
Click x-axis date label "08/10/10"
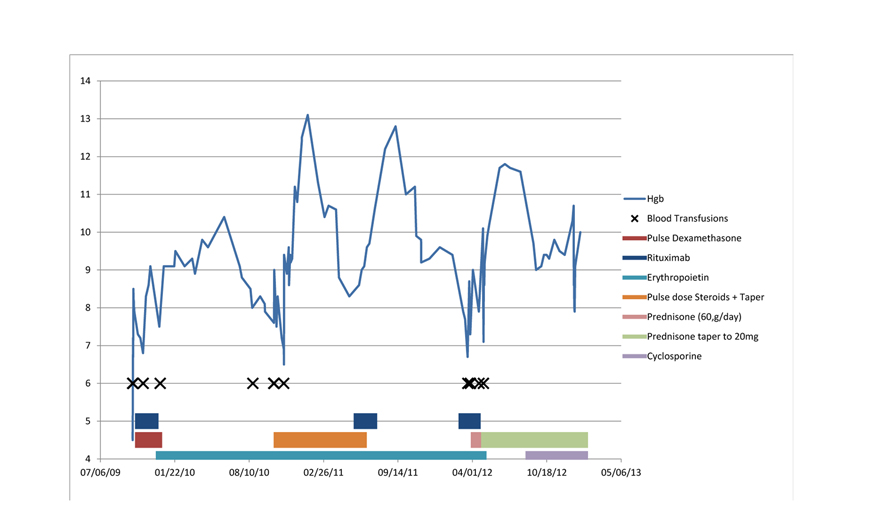(249, 473)
